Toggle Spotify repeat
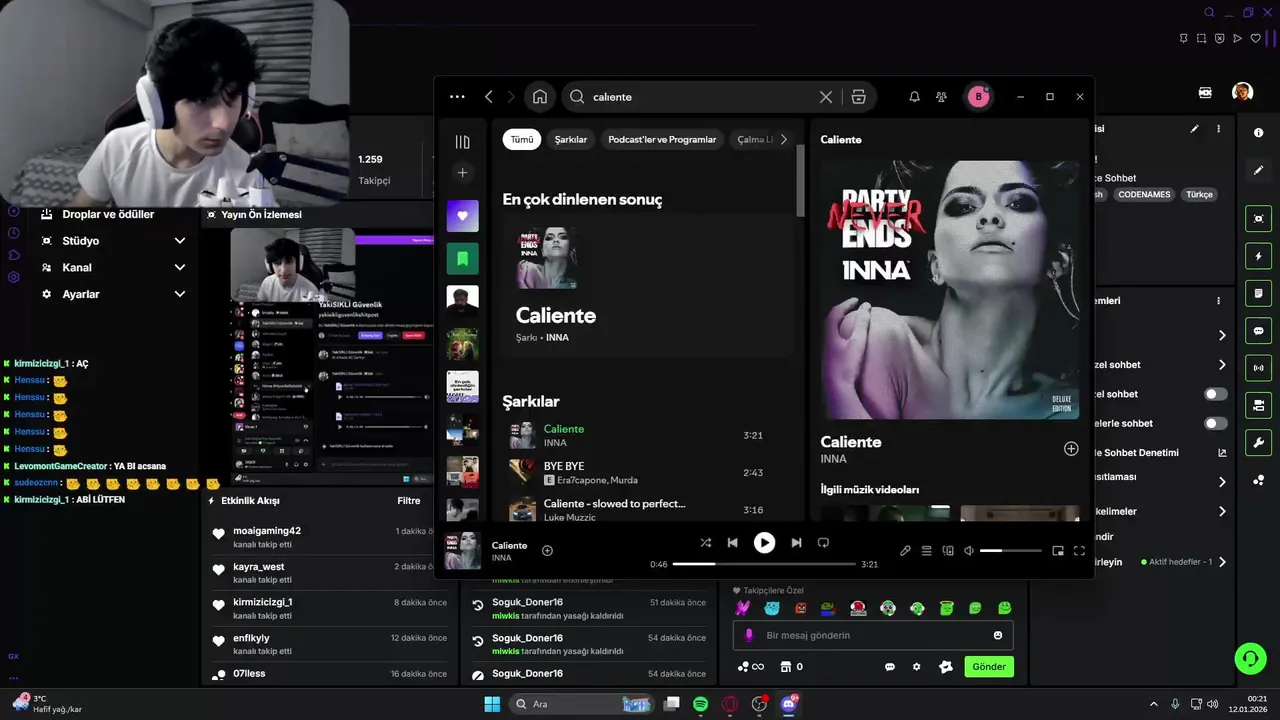This screenshot has width=1280, height=720. (x=823, y=542)
